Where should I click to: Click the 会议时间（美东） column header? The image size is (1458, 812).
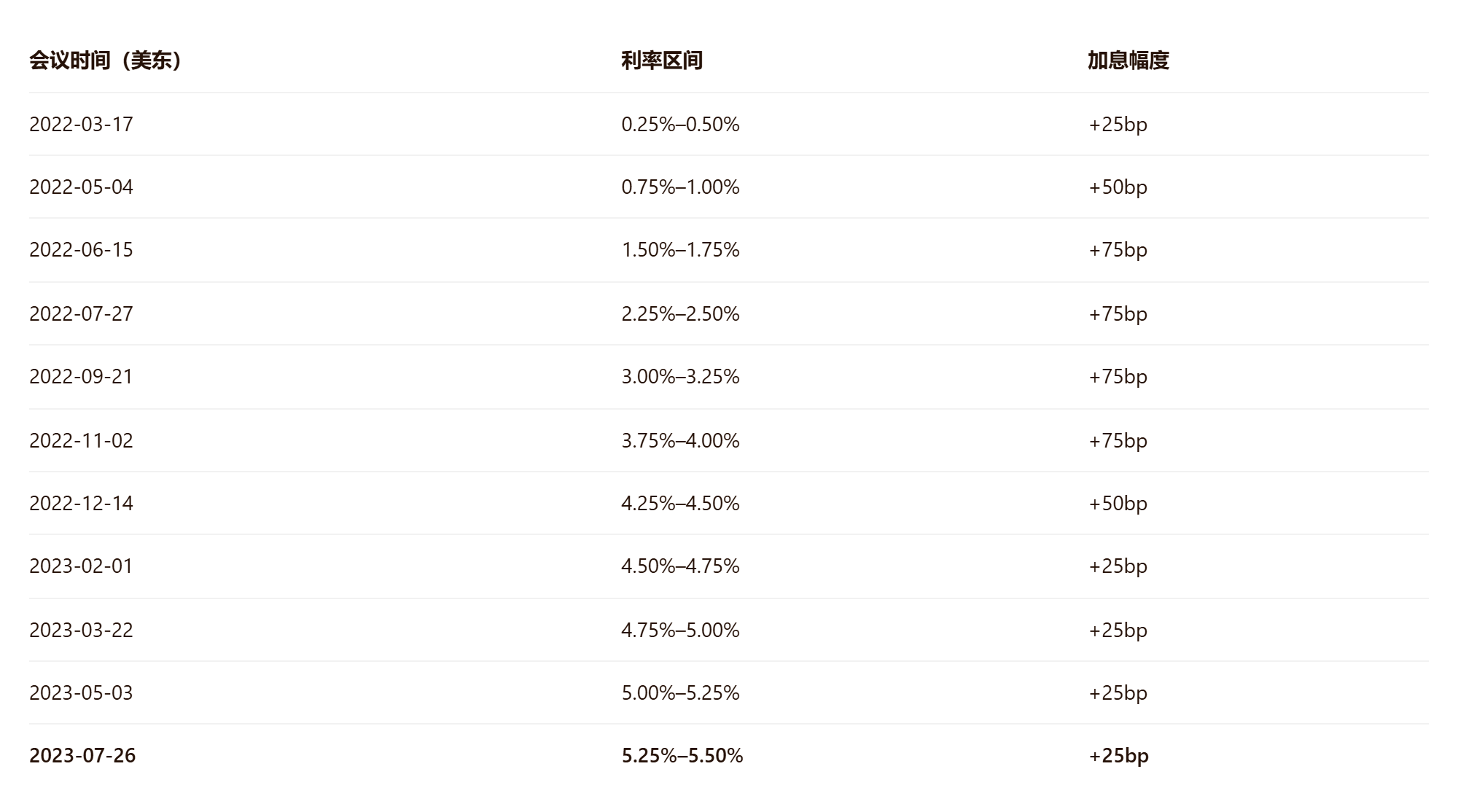(x=106, y=60)
